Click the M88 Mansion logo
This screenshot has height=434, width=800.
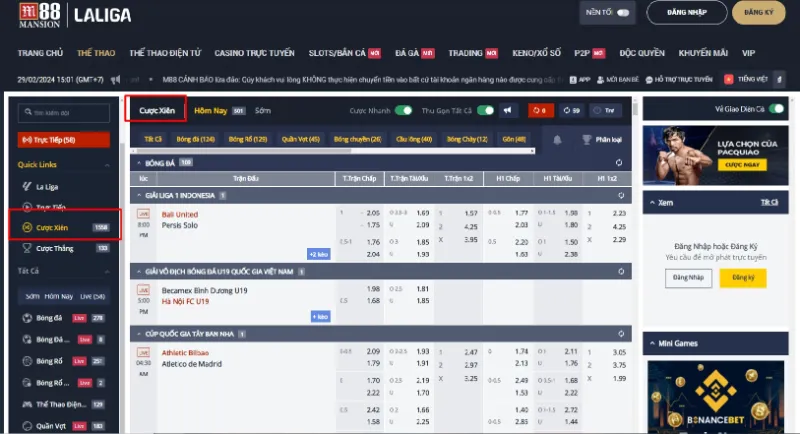(x=39, y=15)
